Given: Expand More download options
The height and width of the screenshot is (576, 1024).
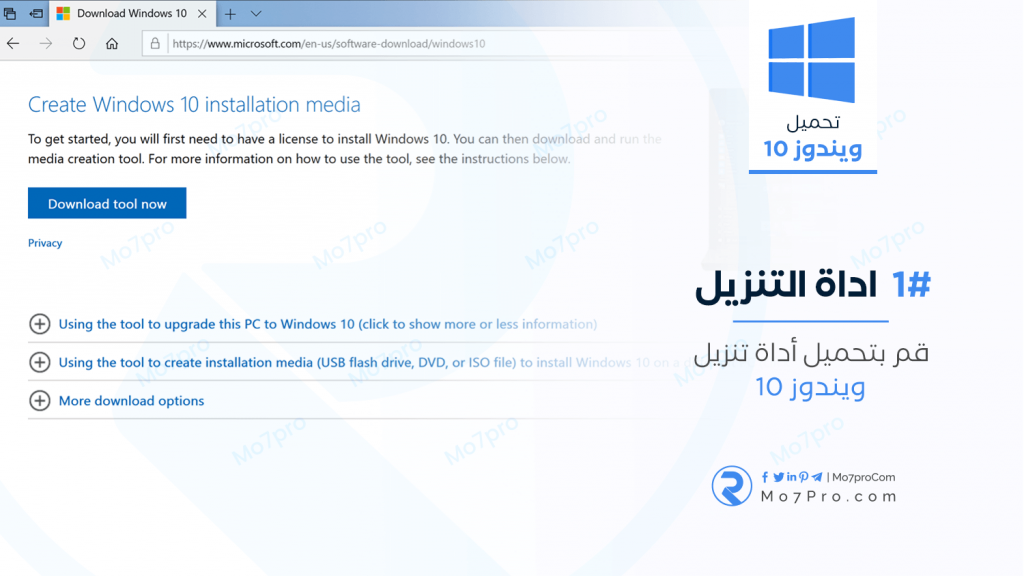Looking at the screenshot, I should click(40, 400).
